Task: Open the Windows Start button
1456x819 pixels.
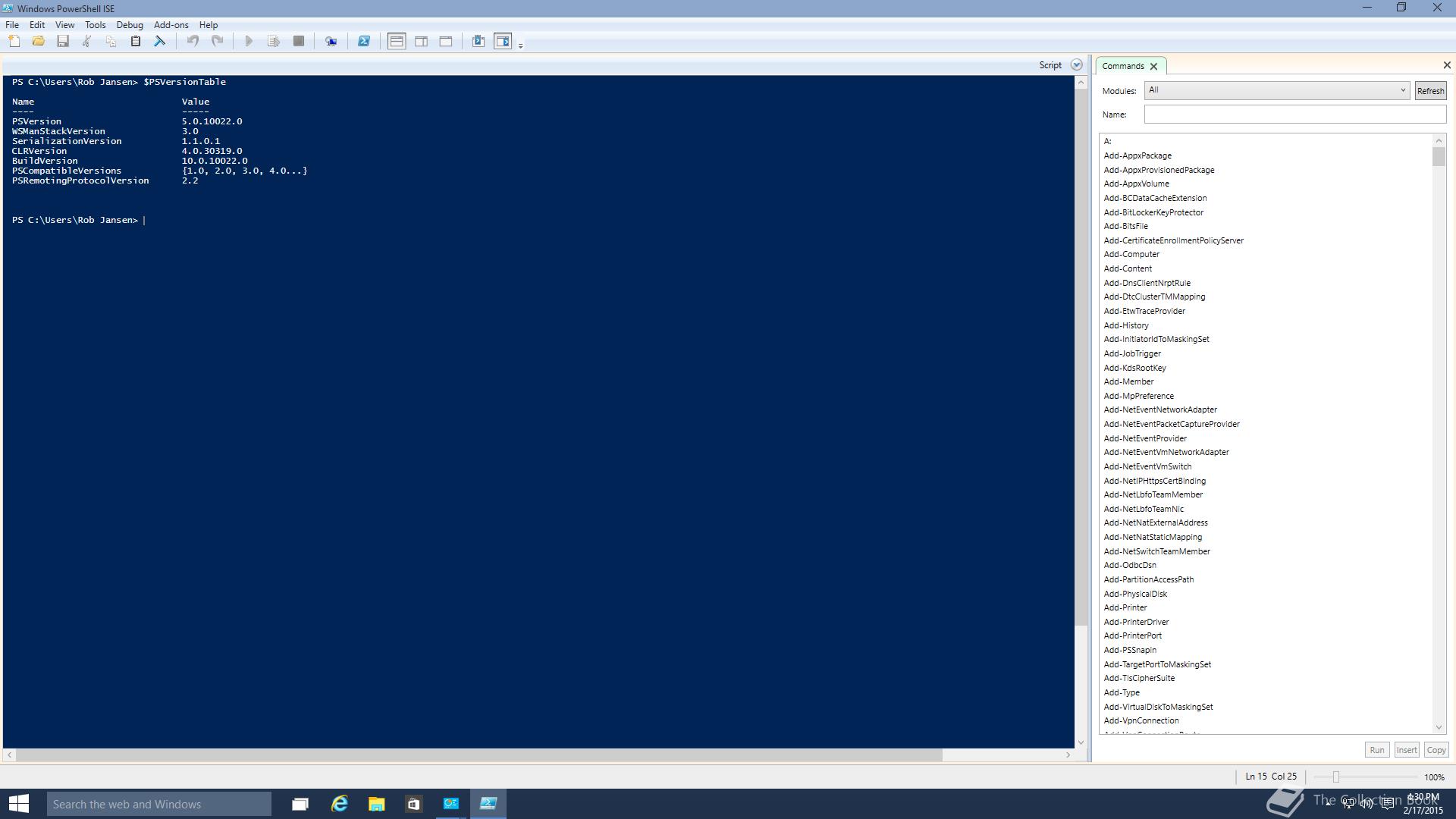Action: point(19,804)
